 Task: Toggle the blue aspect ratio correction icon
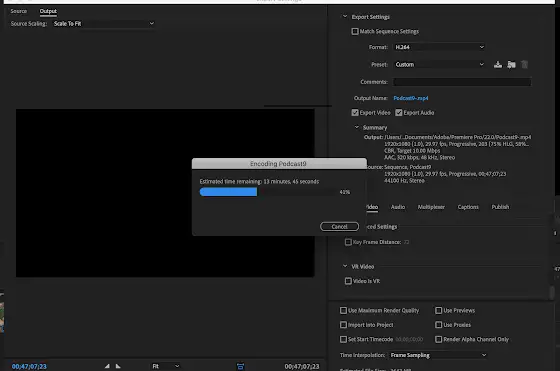[x=240, y=366]
